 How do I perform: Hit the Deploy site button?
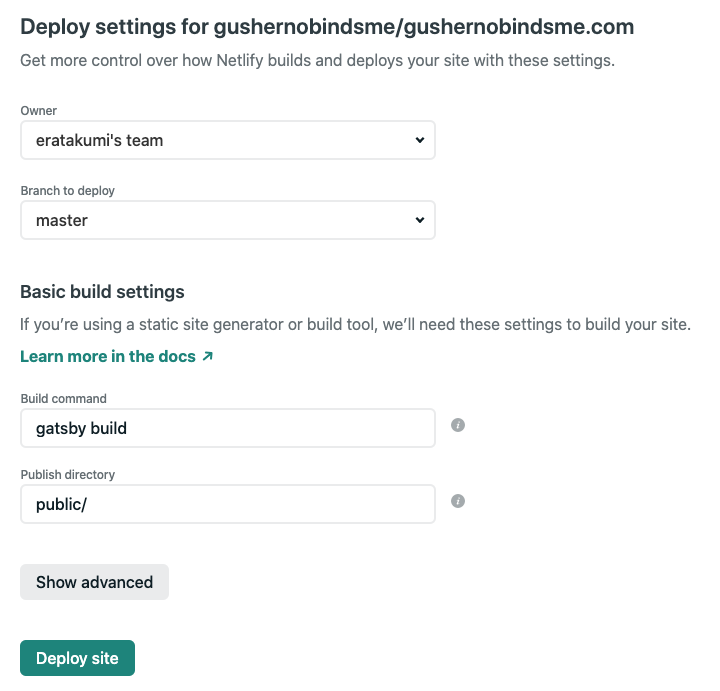point(77,658)
